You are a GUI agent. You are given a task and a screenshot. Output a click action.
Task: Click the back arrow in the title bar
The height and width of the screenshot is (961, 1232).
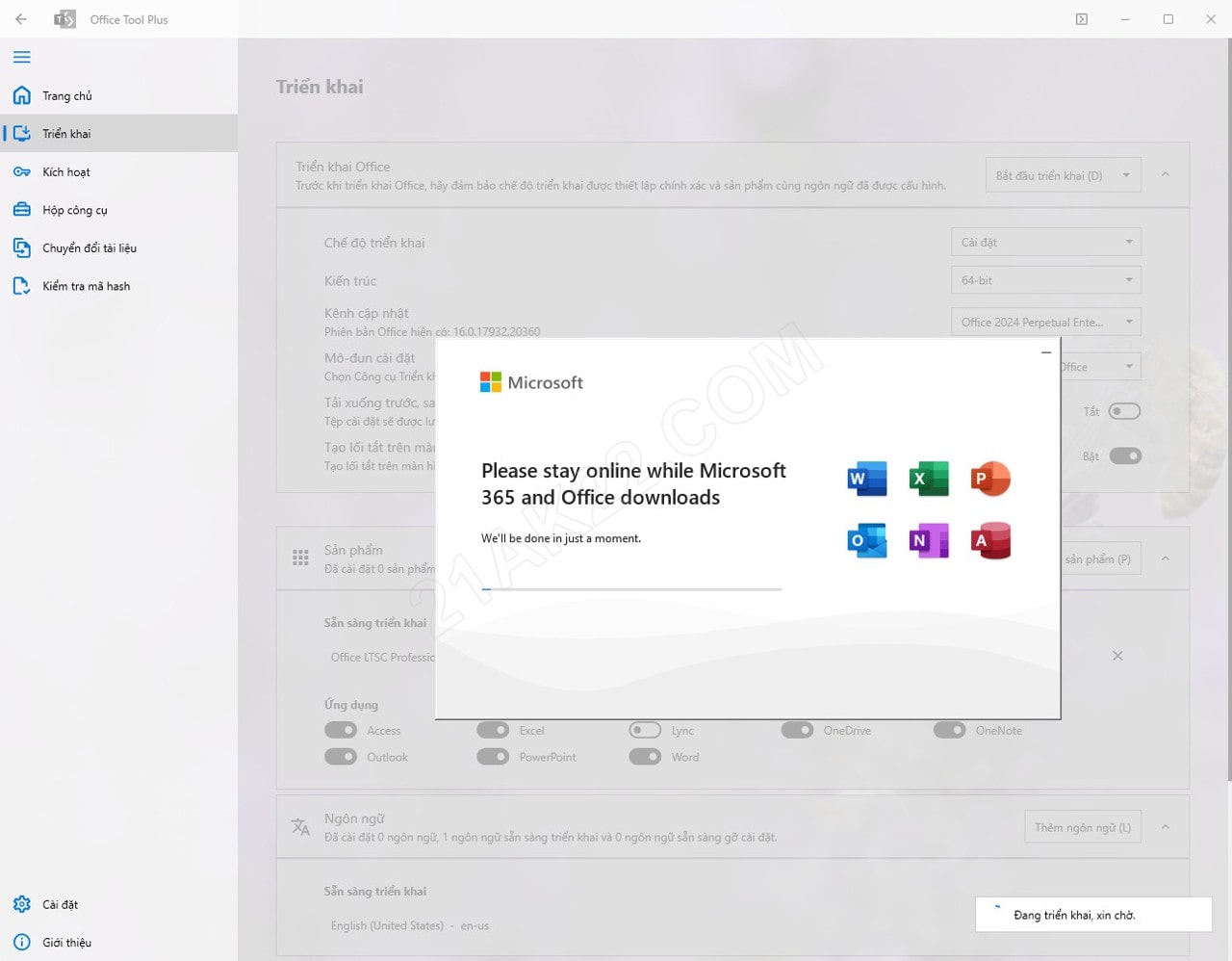coord(21,19)
